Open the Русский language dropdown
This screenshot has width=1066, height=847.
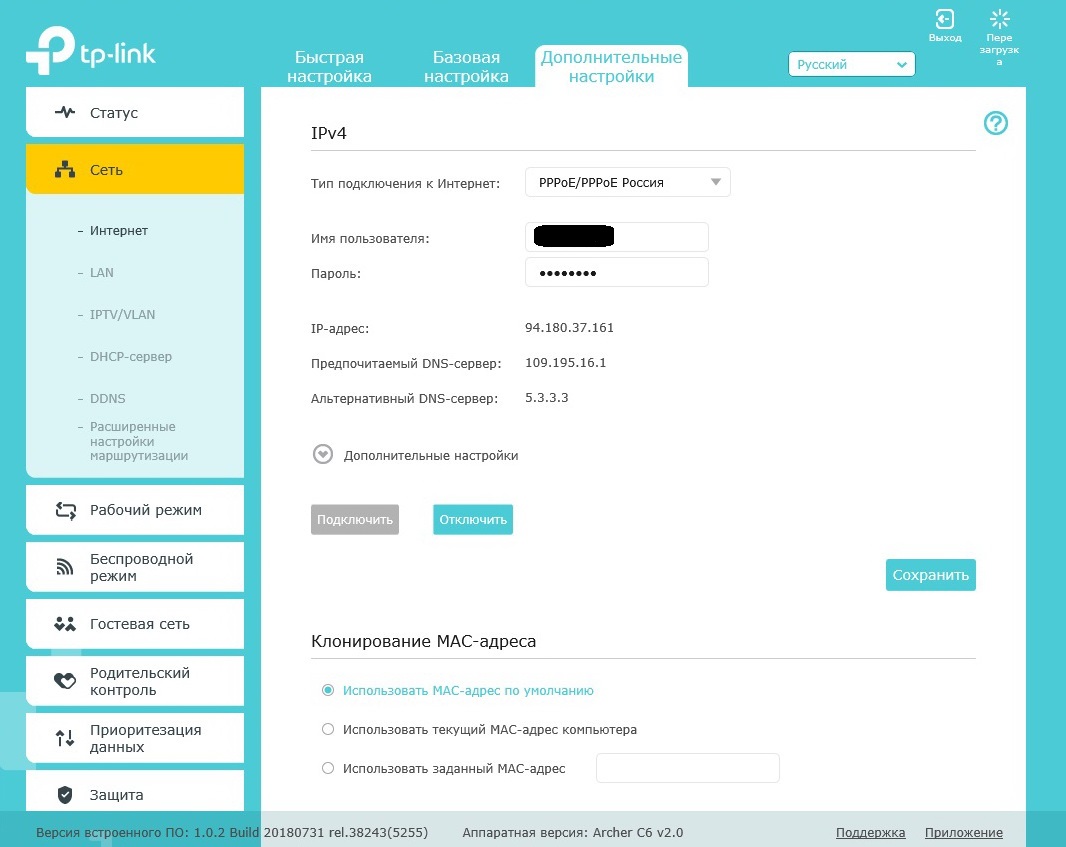pos(852,64)
